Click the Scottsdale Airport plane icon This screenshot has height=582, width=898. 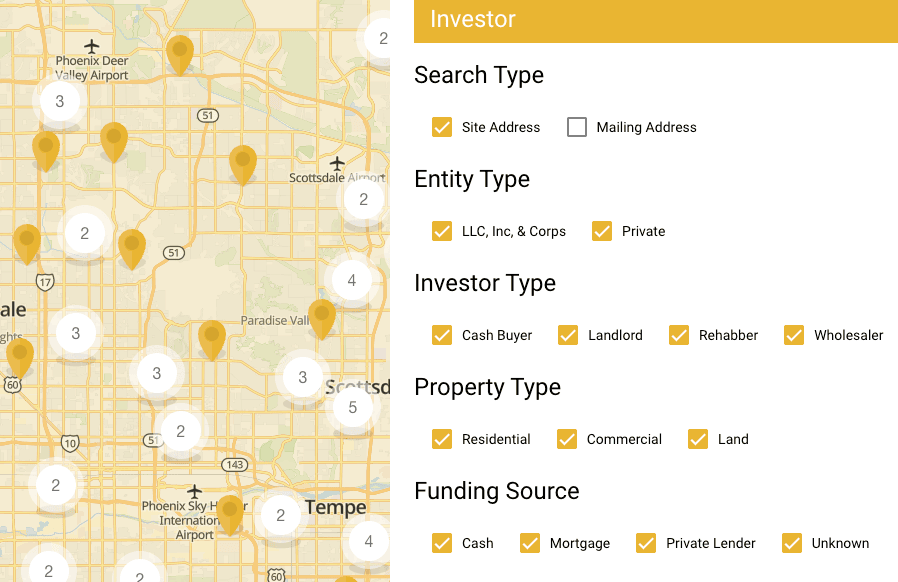(337, 163)
